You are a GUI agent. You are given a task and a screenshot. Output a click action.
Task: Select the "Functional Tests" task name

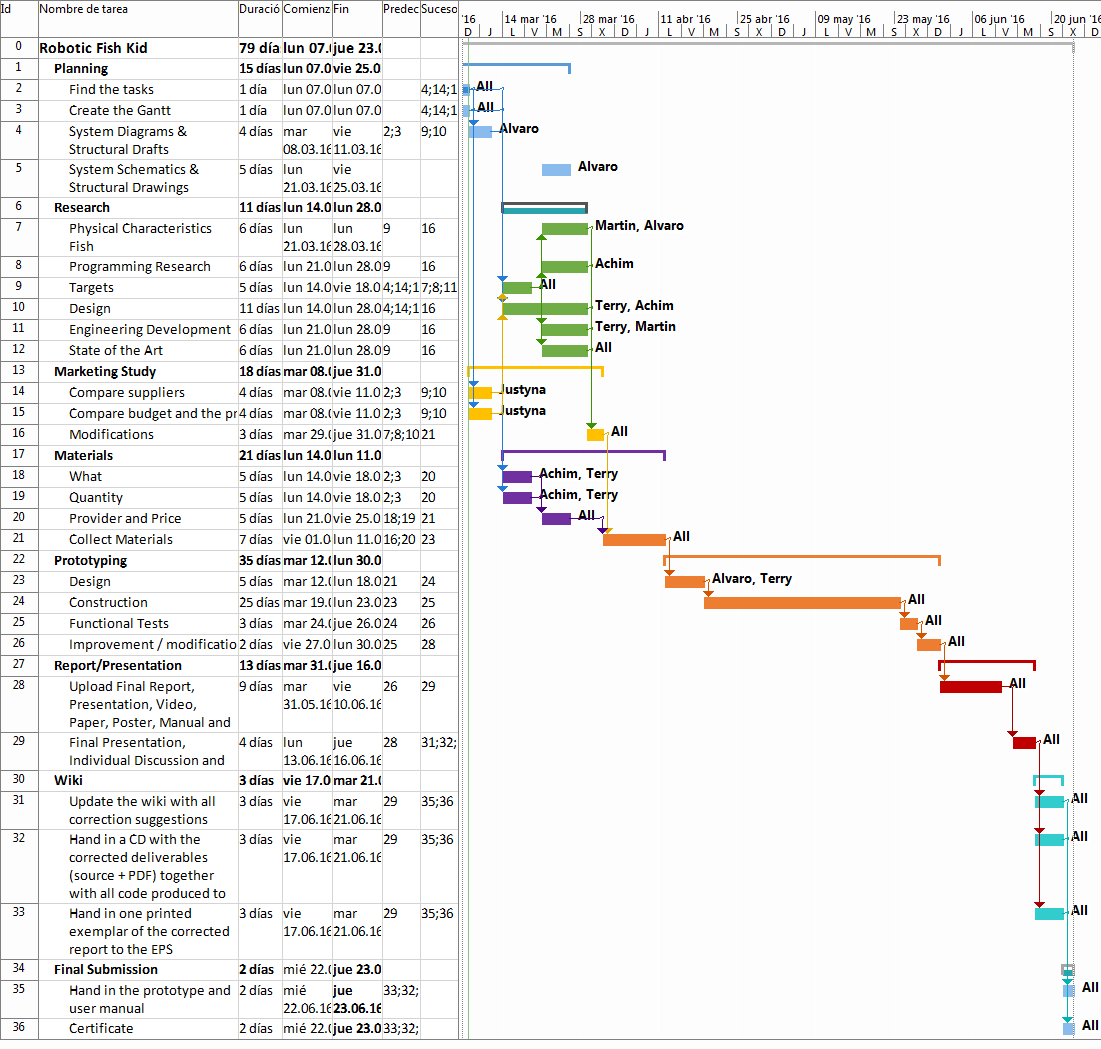(x=118, y=623)
